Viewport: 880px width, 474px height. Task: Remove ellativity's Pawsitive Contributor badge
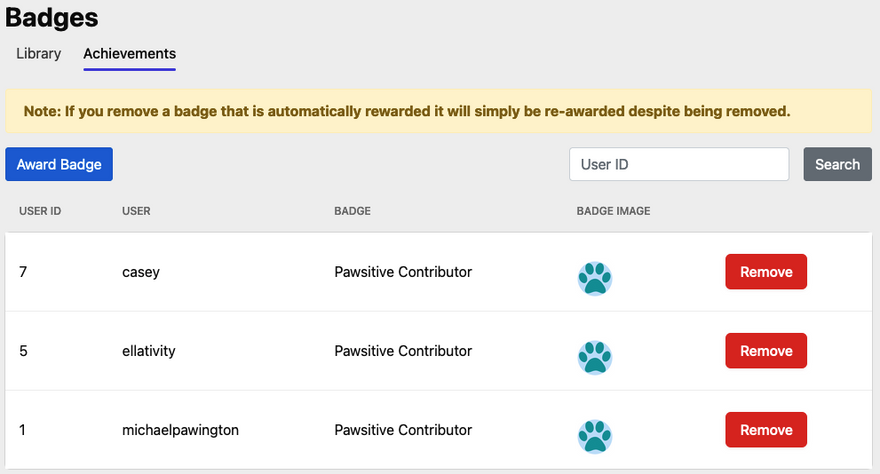tap(766, 351)
